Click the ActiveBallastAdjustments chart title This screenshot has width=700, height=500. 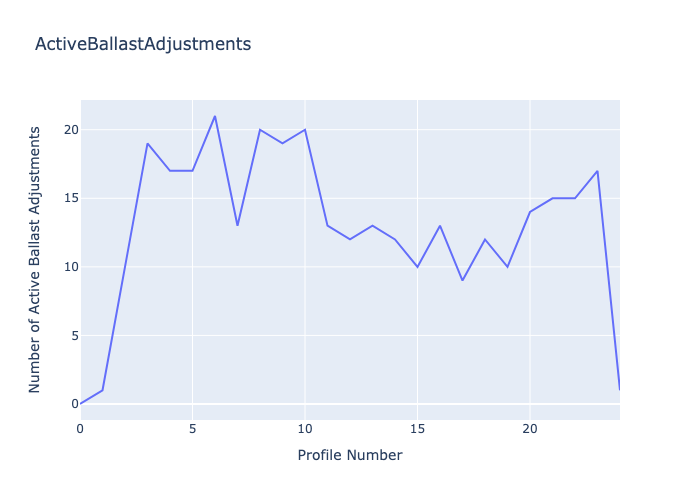[143, 44]
